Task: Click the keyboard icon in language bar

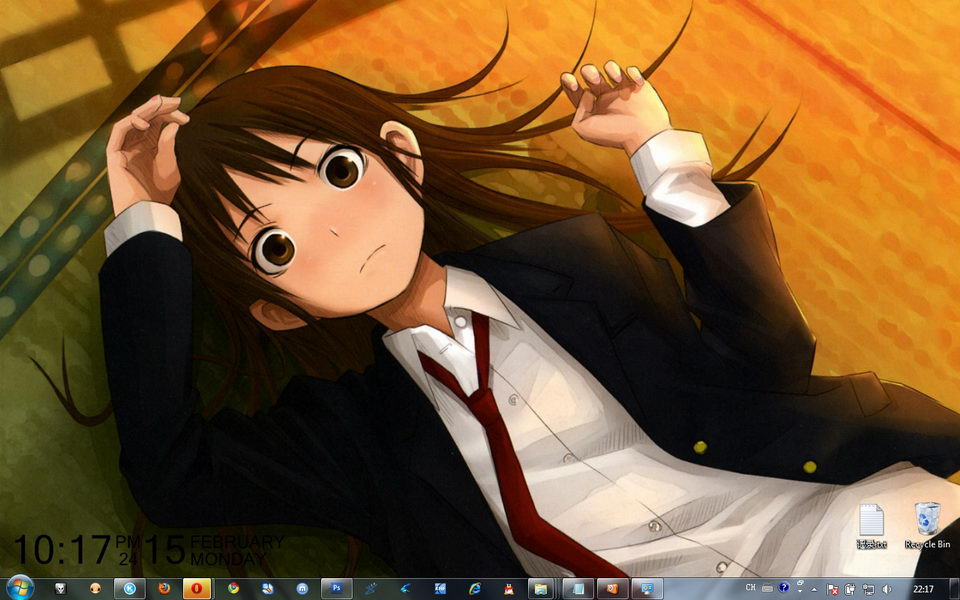Action: [767, 588]
